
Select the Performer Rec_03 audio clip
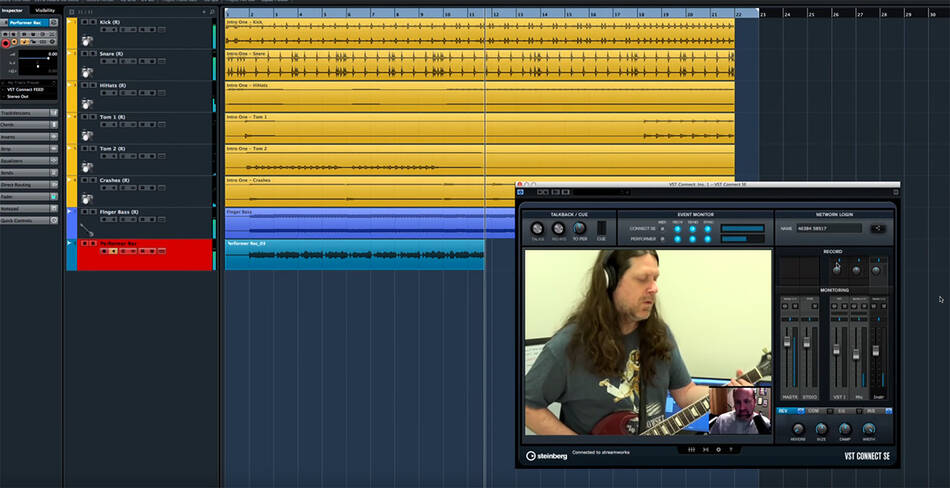(354, 255)
